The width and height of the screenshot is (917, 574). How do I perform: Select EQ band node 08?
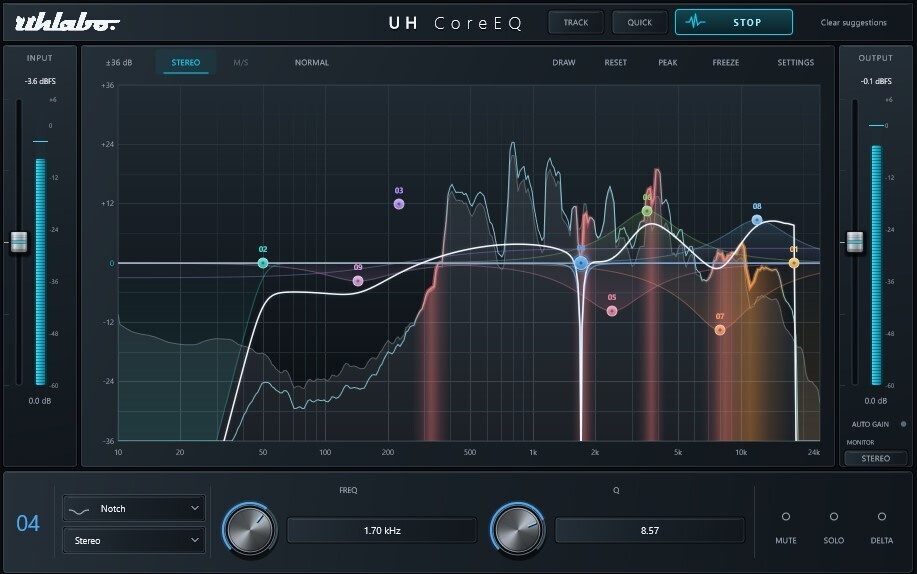tap(757, 220)
